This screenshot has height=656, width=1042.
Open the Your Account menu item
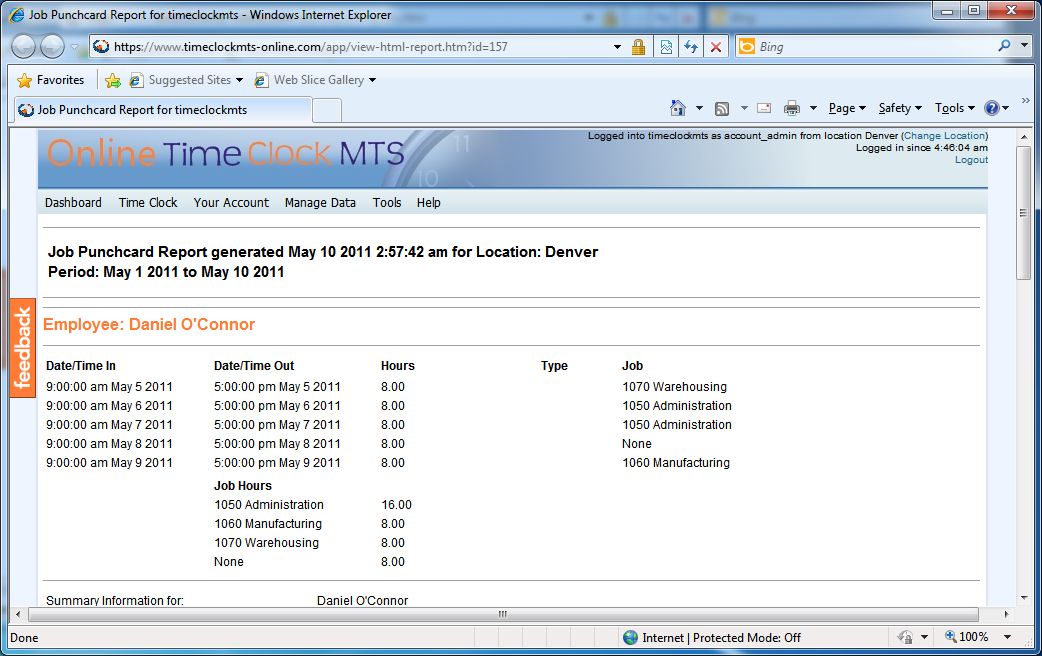(x=231, y=203)
